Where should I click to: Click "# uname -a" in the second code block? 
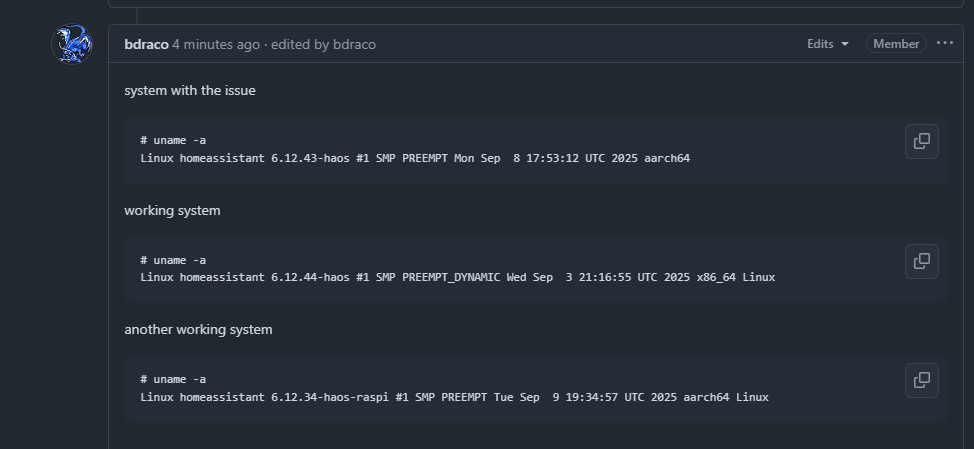pyautogui.click(x=173, y=260)
